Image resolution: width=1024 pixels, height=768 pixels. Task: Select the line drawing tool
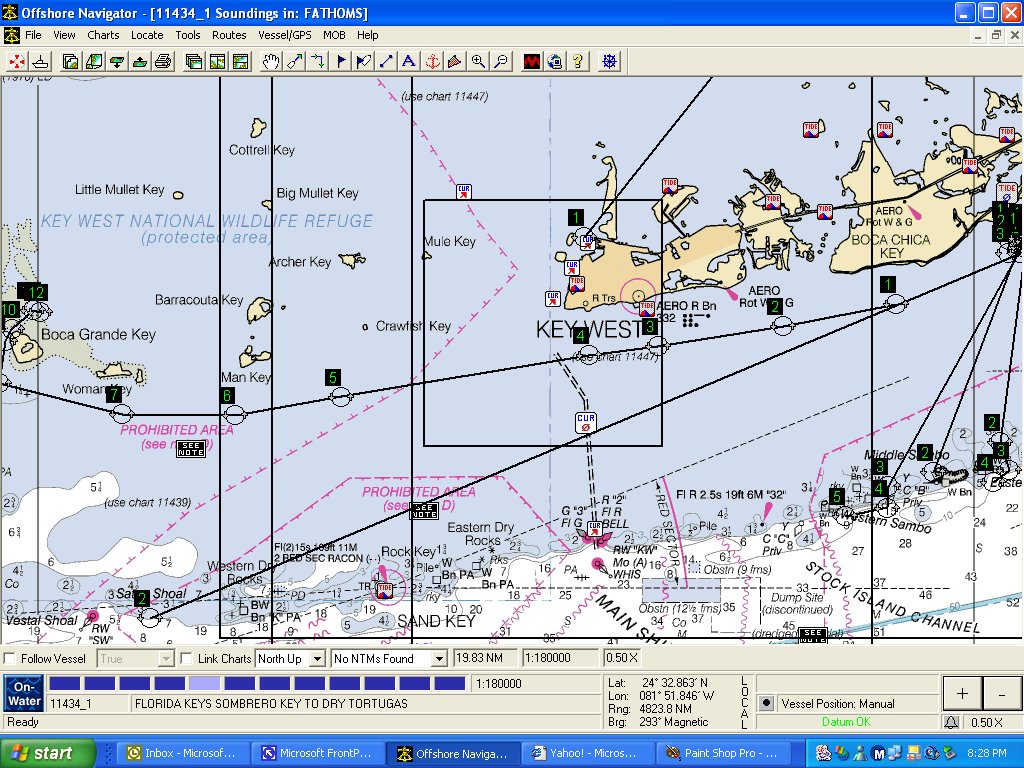point(386,61)
